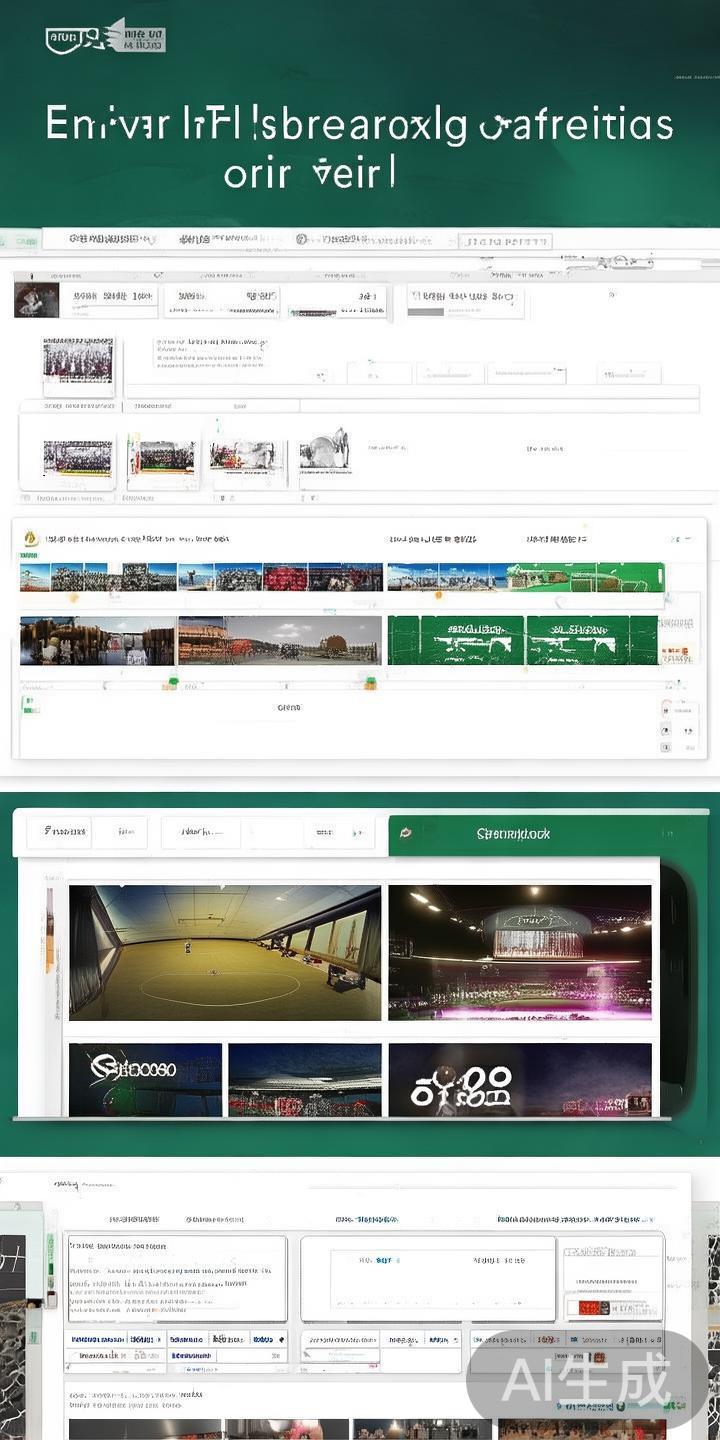Image resolution: width=720 pixels, height=1440 pixels.
Task: Click the tile with large white glyphs
Action: [x=519, y=1079]
